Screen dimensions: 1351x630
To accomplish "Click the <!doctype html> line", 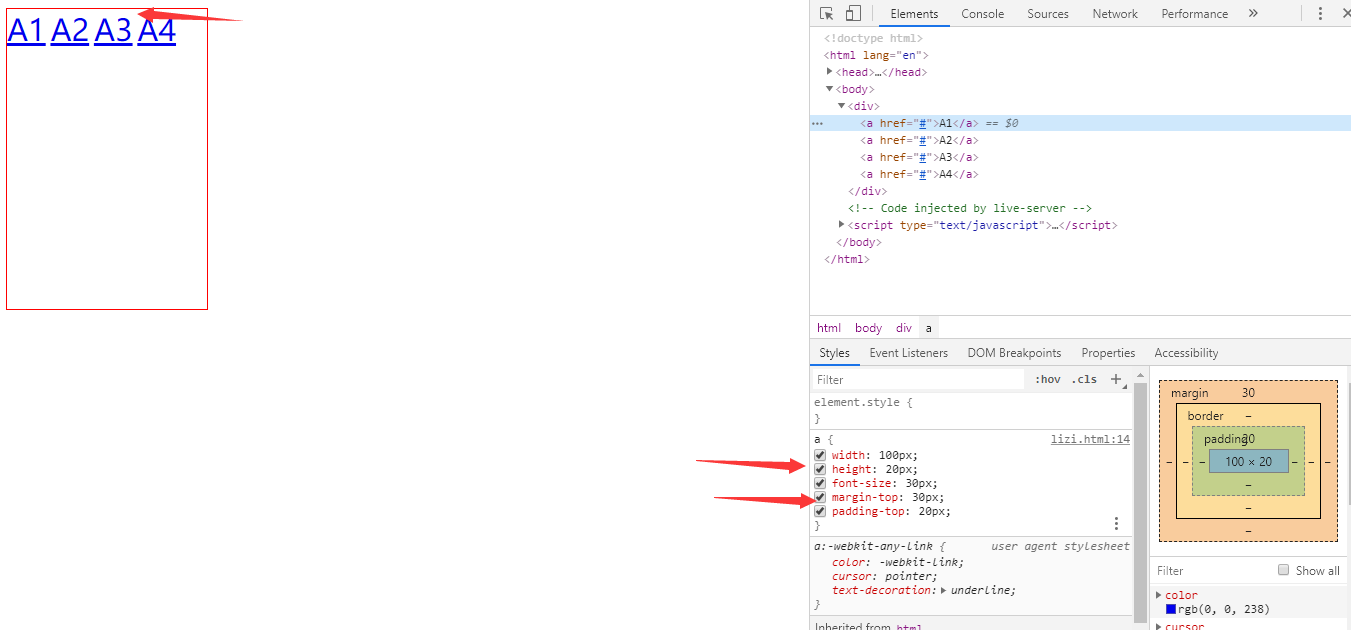I will [x=874, y=38].
